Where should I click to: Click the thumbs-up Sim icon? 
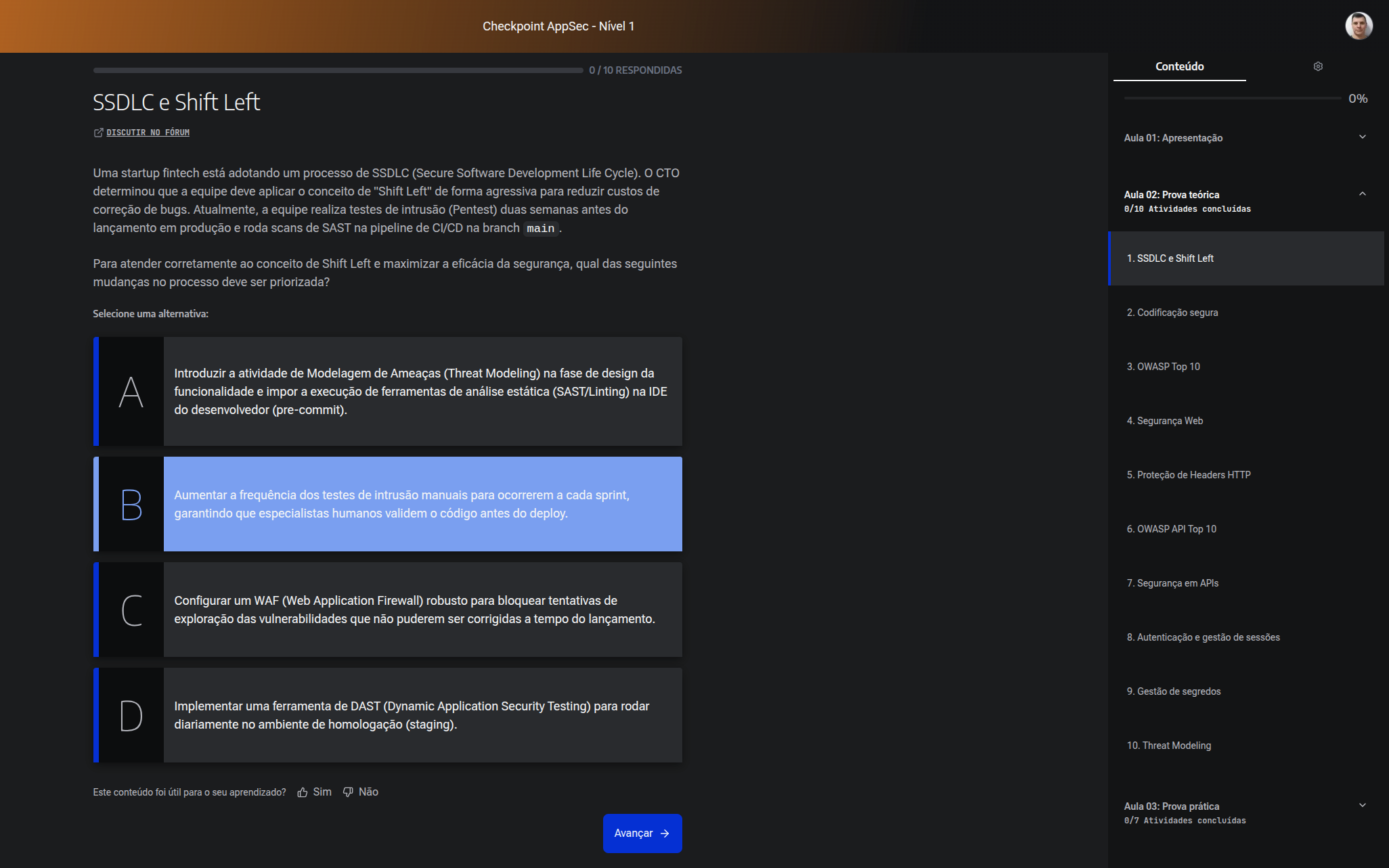[303, 792]
